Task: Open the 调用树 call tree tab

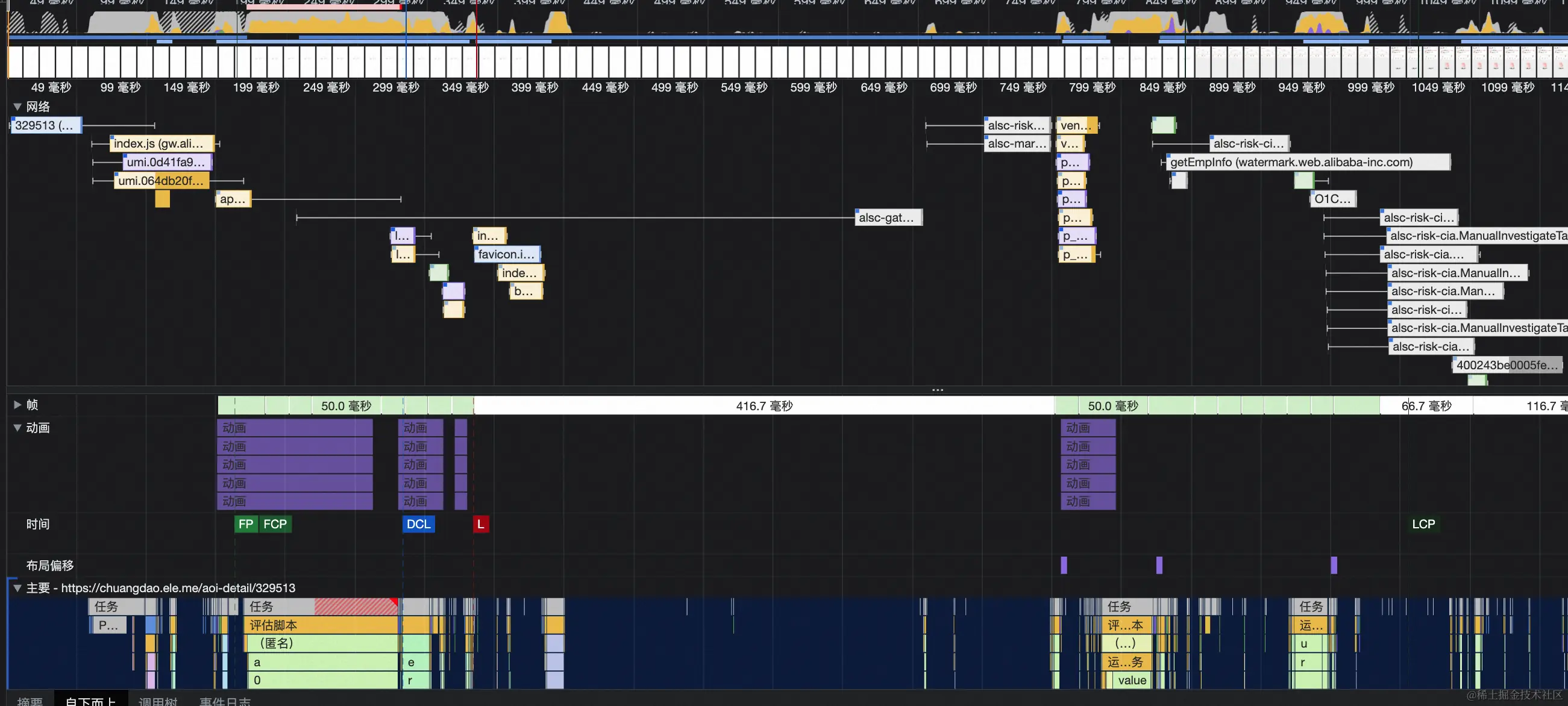Action: [x=158, y=701]
